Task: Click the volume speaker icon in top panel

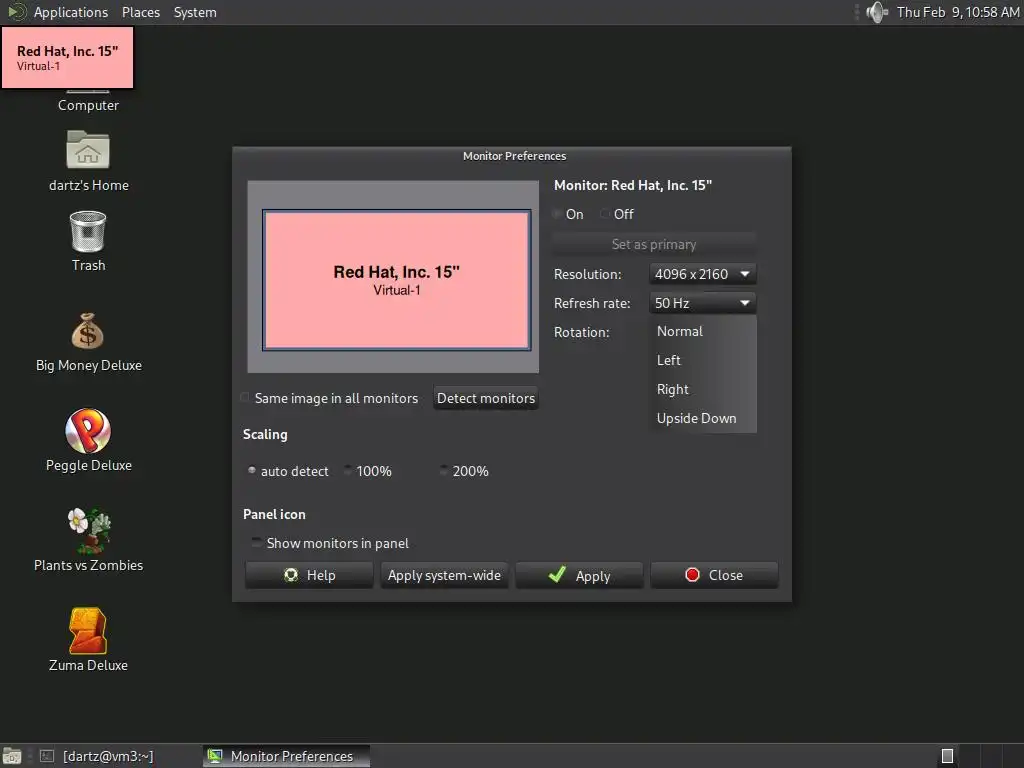Action: [x=876, y=12]
